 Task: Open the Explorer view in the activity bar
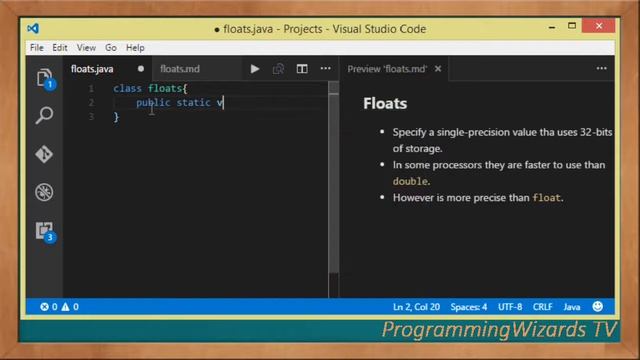pos(44,78)
